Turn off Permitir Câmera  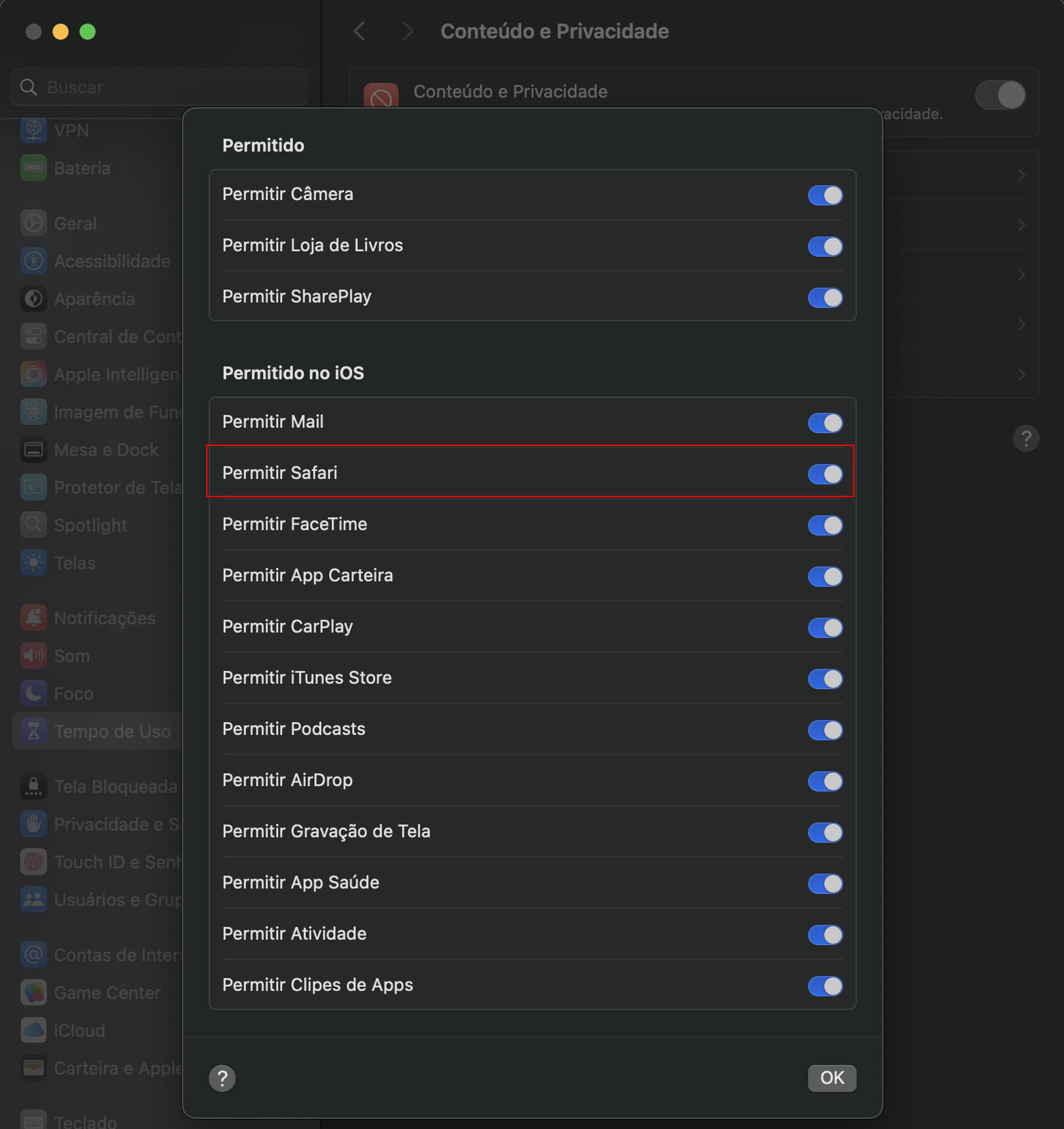(825, 195)
